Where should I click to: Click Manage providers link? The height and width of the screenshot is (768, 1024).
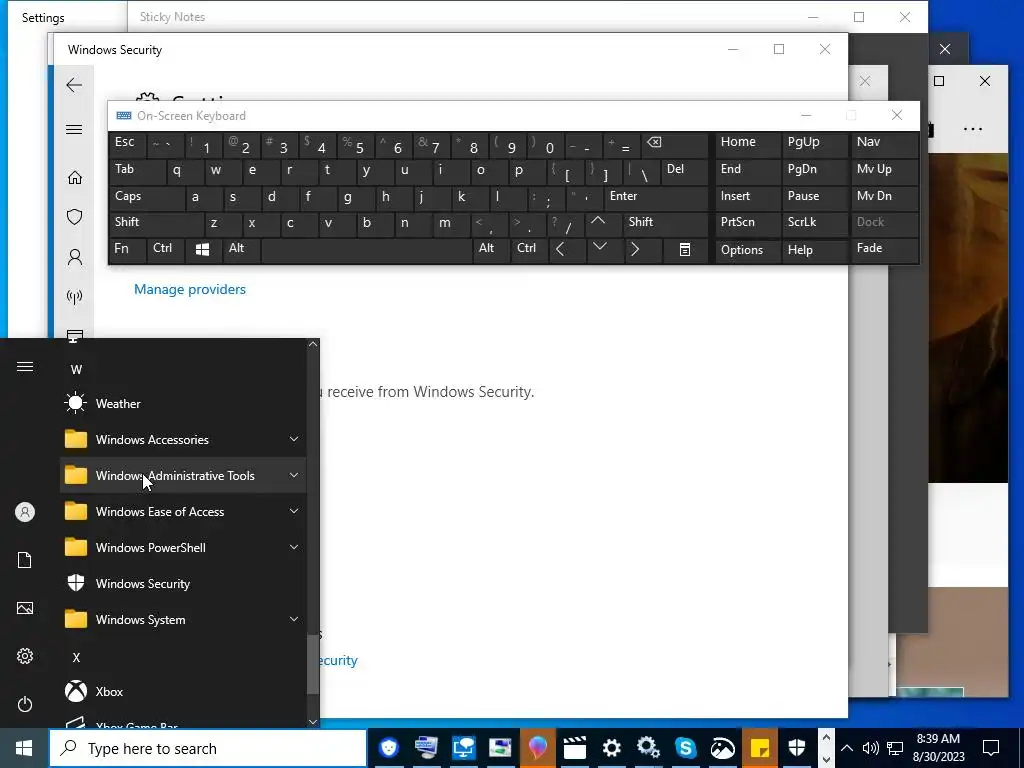click(x=189, y=289)
